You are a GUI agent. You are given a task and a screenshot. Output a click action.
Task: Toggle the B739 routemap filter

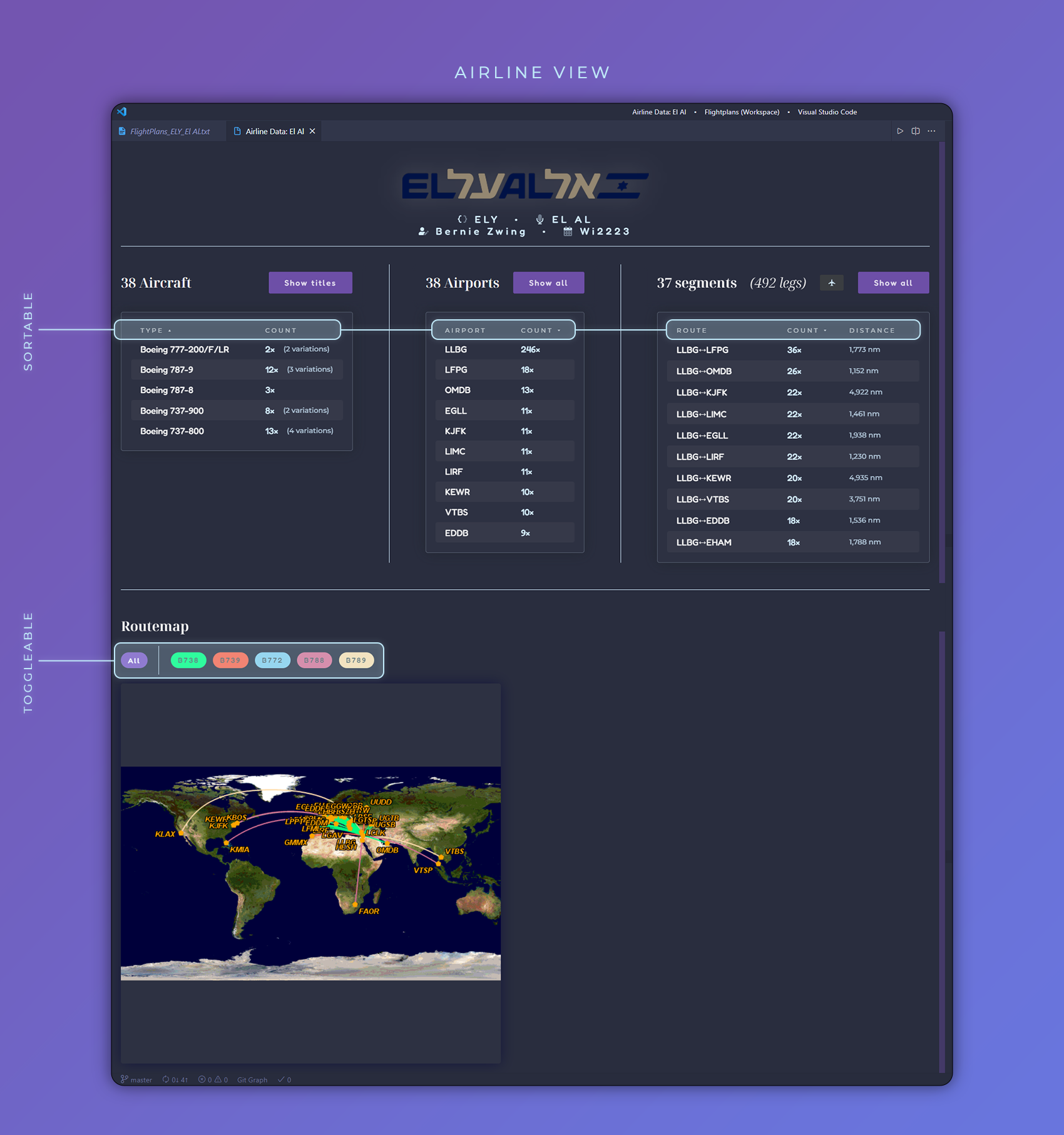click(x=230, y=660)
